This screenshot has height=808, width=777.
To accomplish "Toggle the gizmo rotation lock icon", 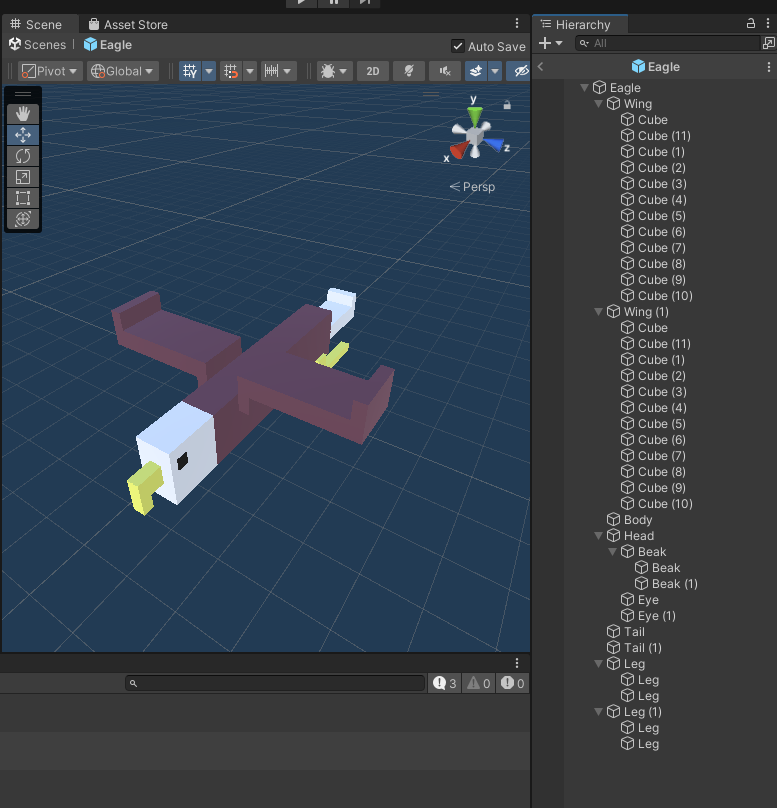I will coord(507,105).
